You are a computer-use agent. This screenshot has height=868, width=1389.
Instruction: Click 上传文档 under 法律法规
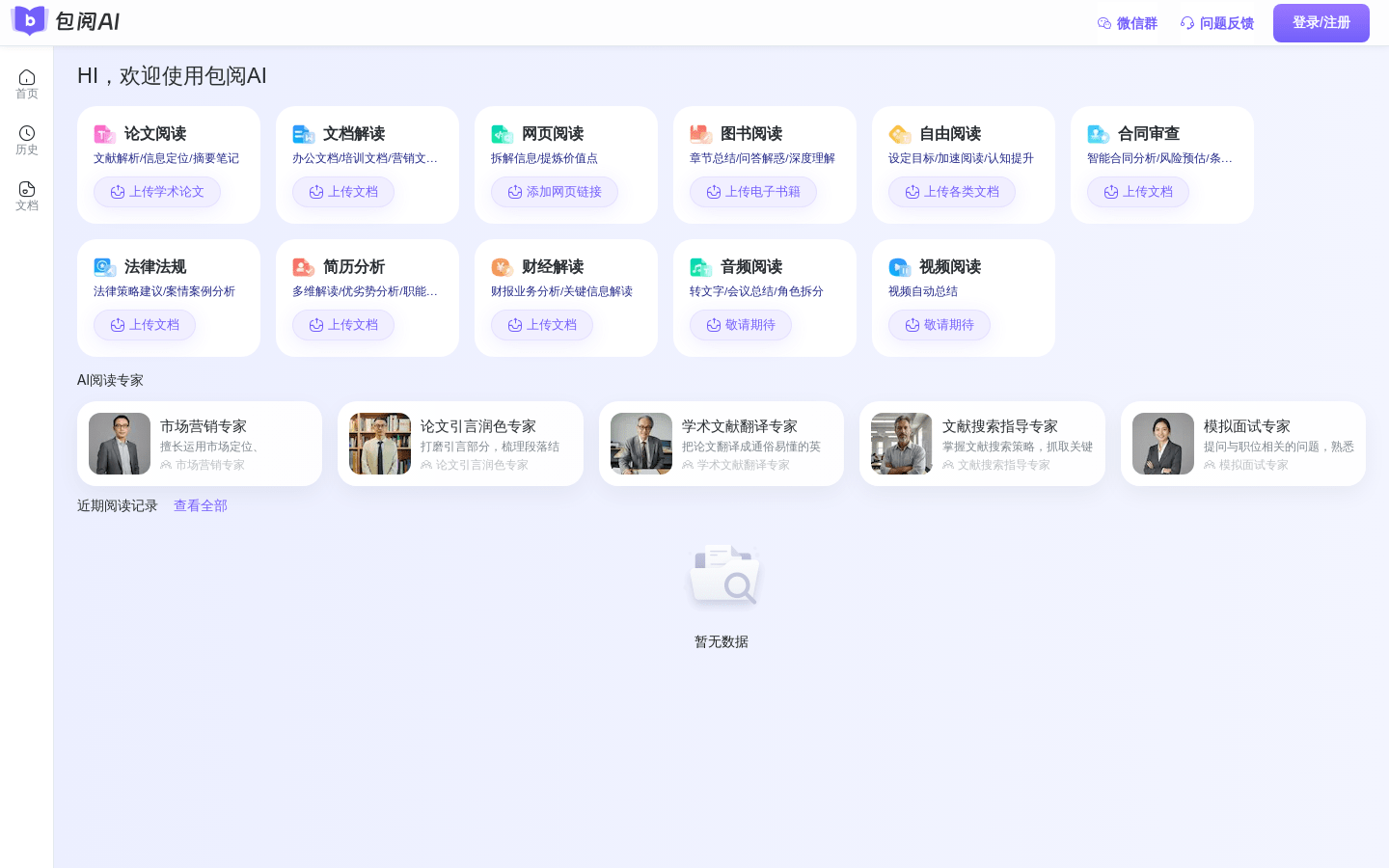coord(145,325)
